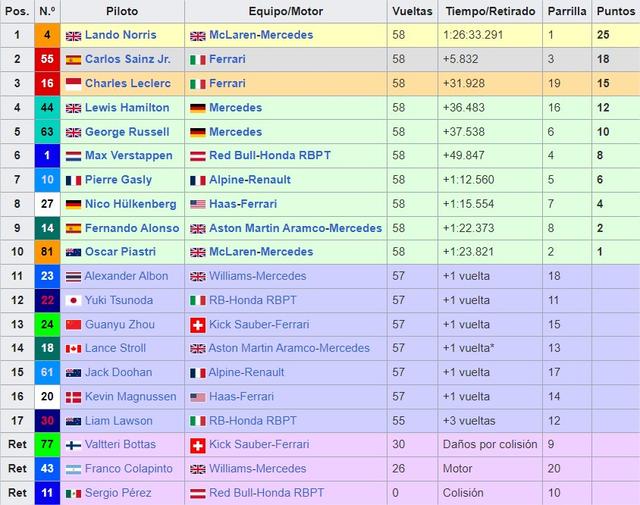640x505 pixels.
Task: Click the "Daños por colisión" retirement reason
Action: click(x=490, y=445)
